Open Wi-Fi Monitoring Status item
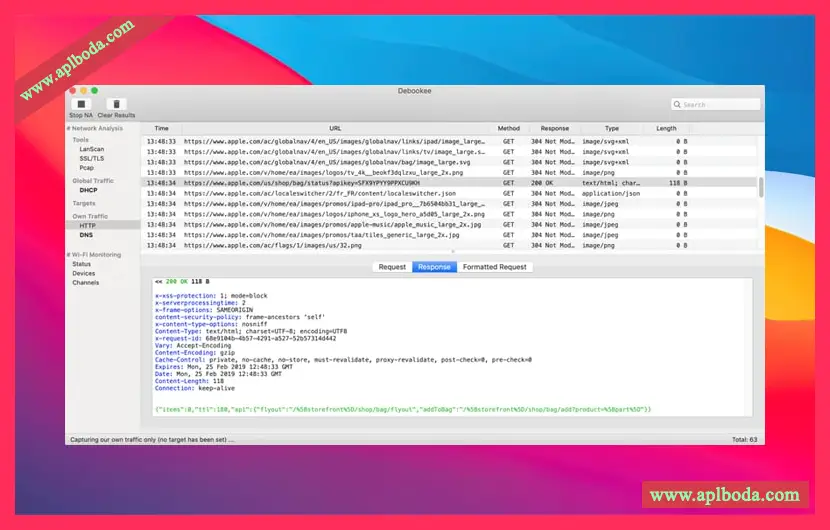The height and width of the screenshot is (530, 830). click(x=82, y=264)
